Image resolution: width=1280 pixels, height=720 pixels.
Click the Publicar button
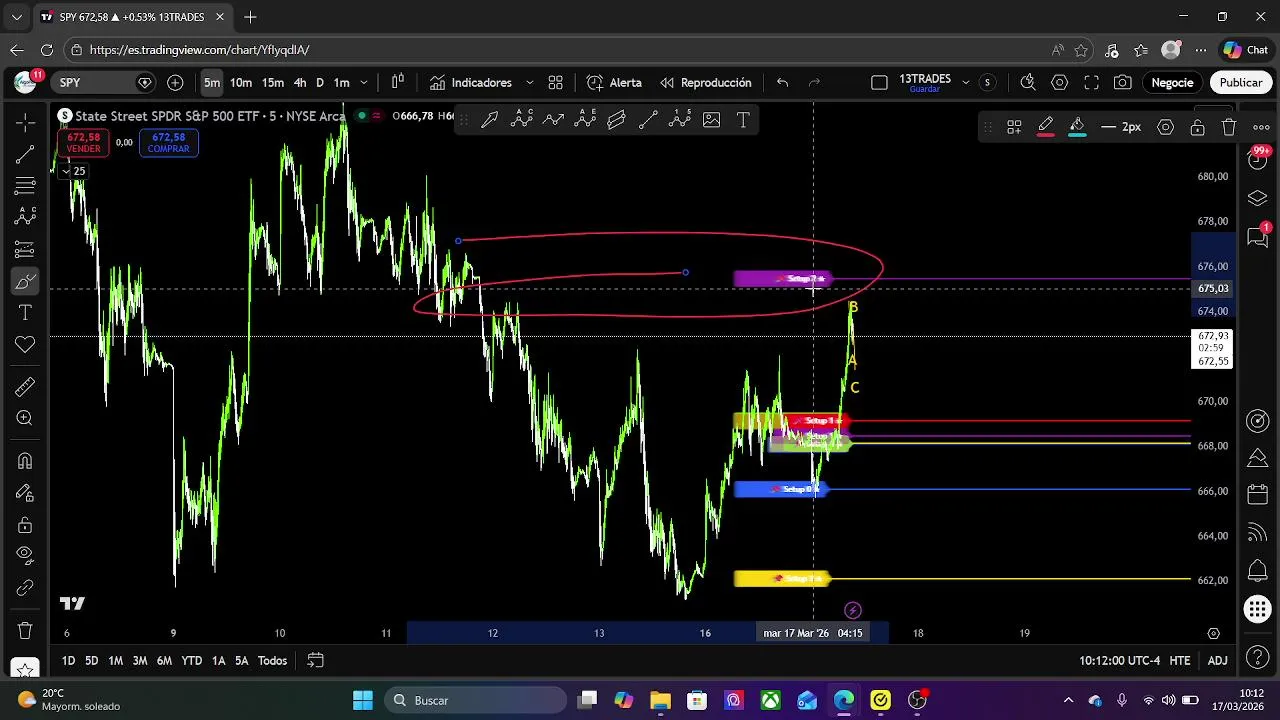pos(1240,83)
